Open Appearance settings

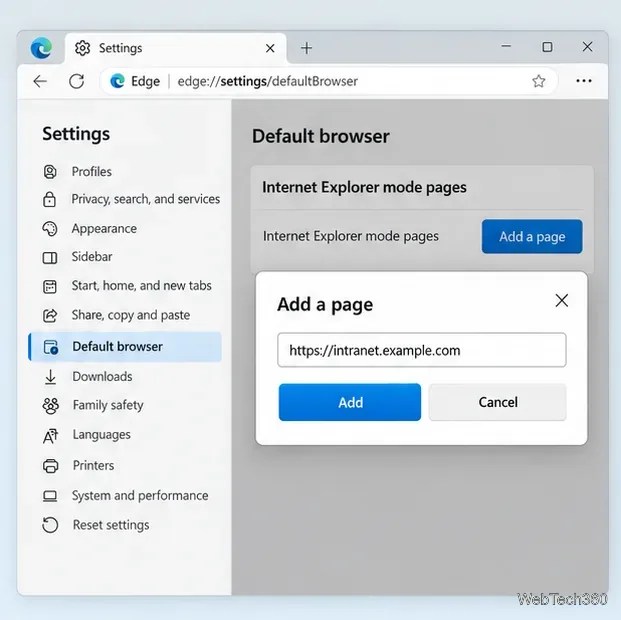tap(104, 229)
